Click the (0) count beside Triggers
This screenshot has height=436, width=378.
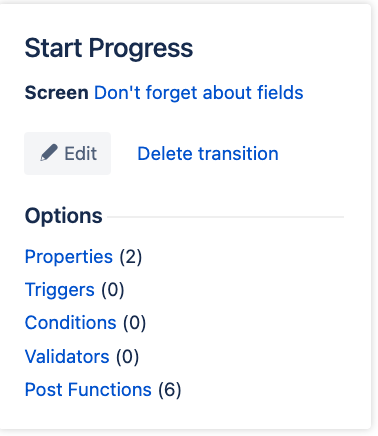point(113,290)
